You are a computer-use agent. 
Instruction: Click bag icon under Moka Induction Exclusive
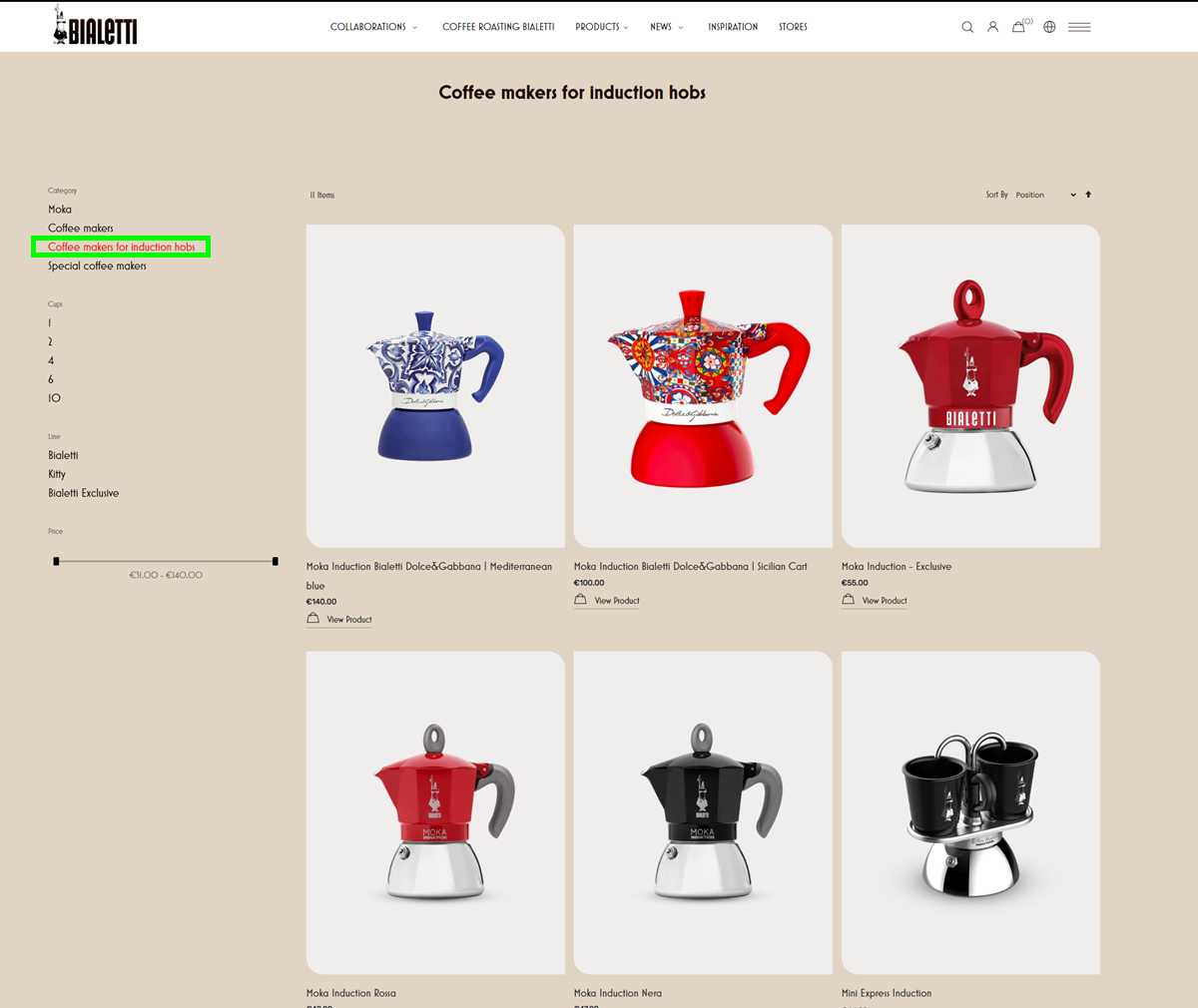pos(848,600)
